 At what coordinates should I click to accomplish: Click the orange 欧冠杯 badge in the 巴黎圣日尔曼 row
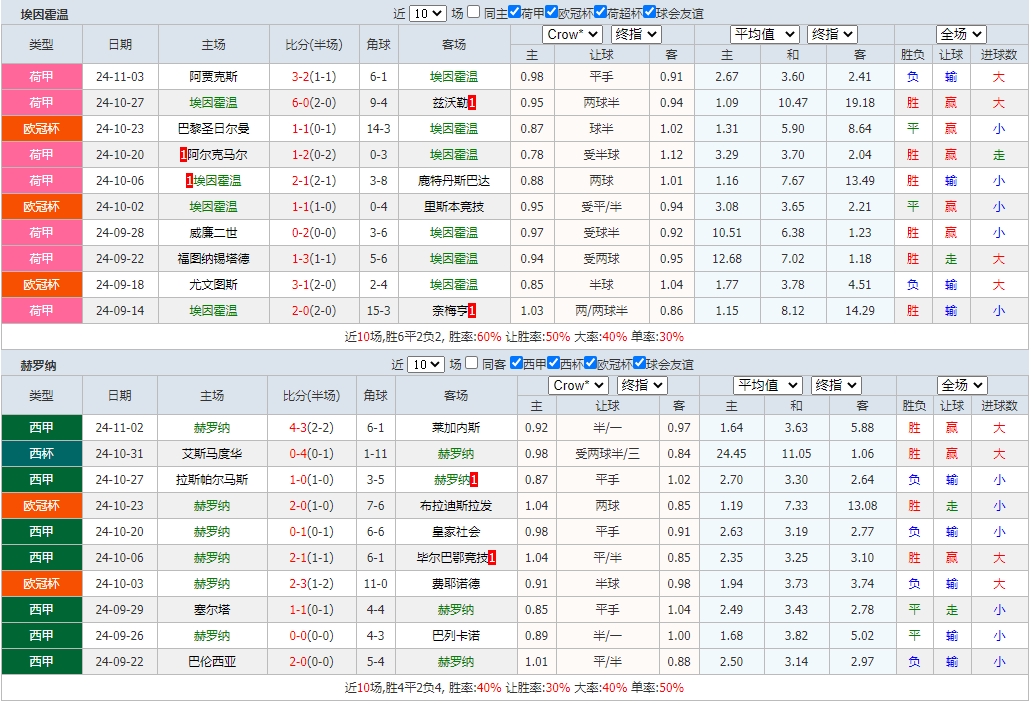click(41, 128)
